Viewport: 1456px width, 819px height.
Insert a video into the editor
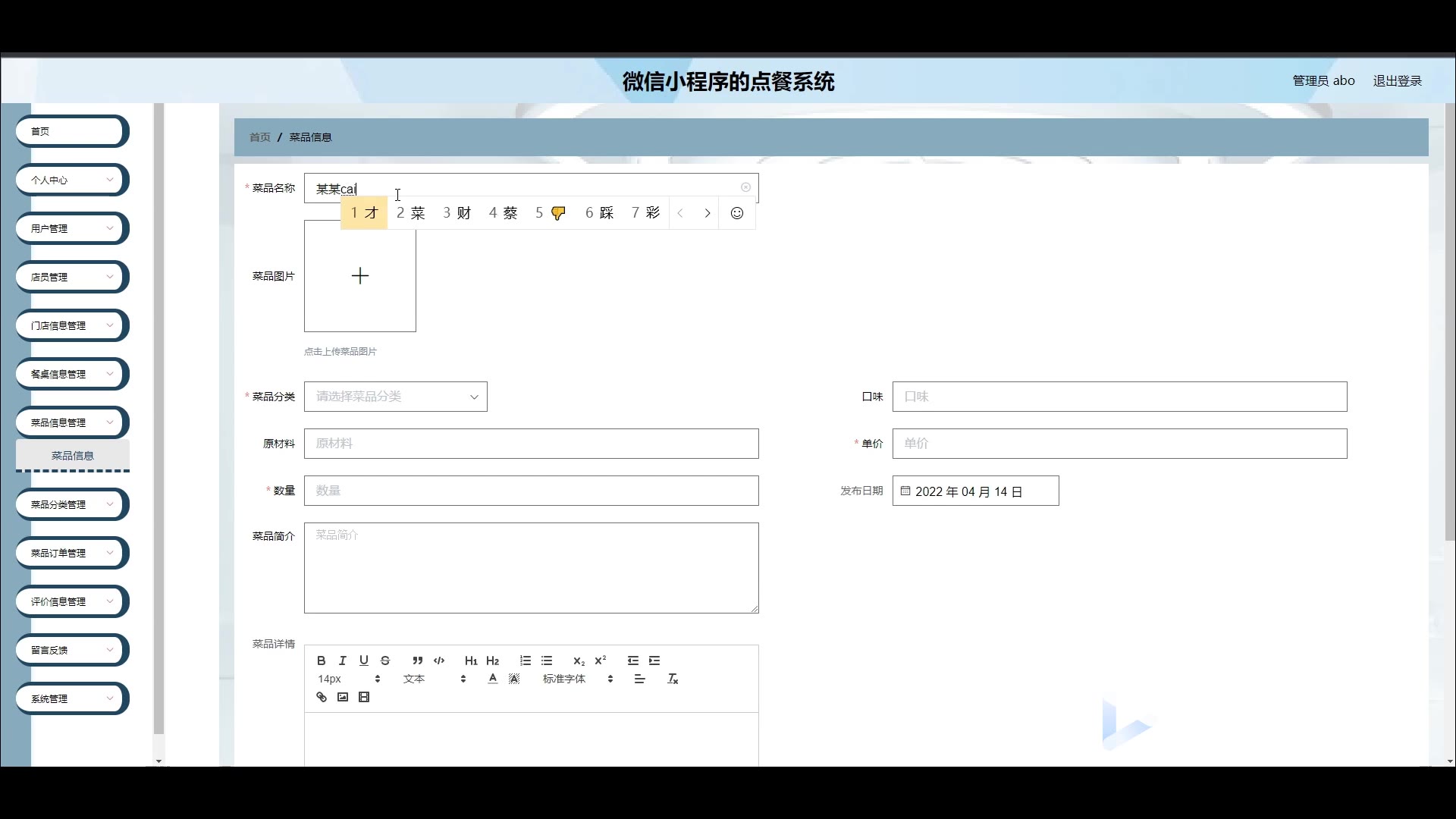point(364,697)
